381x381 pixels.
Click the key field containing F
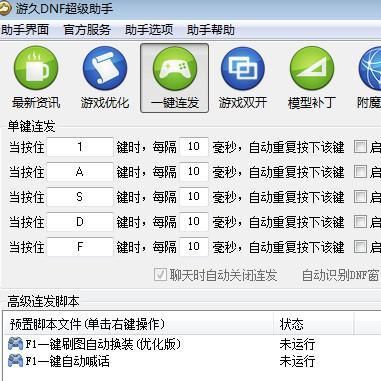(x=80, y=247)
